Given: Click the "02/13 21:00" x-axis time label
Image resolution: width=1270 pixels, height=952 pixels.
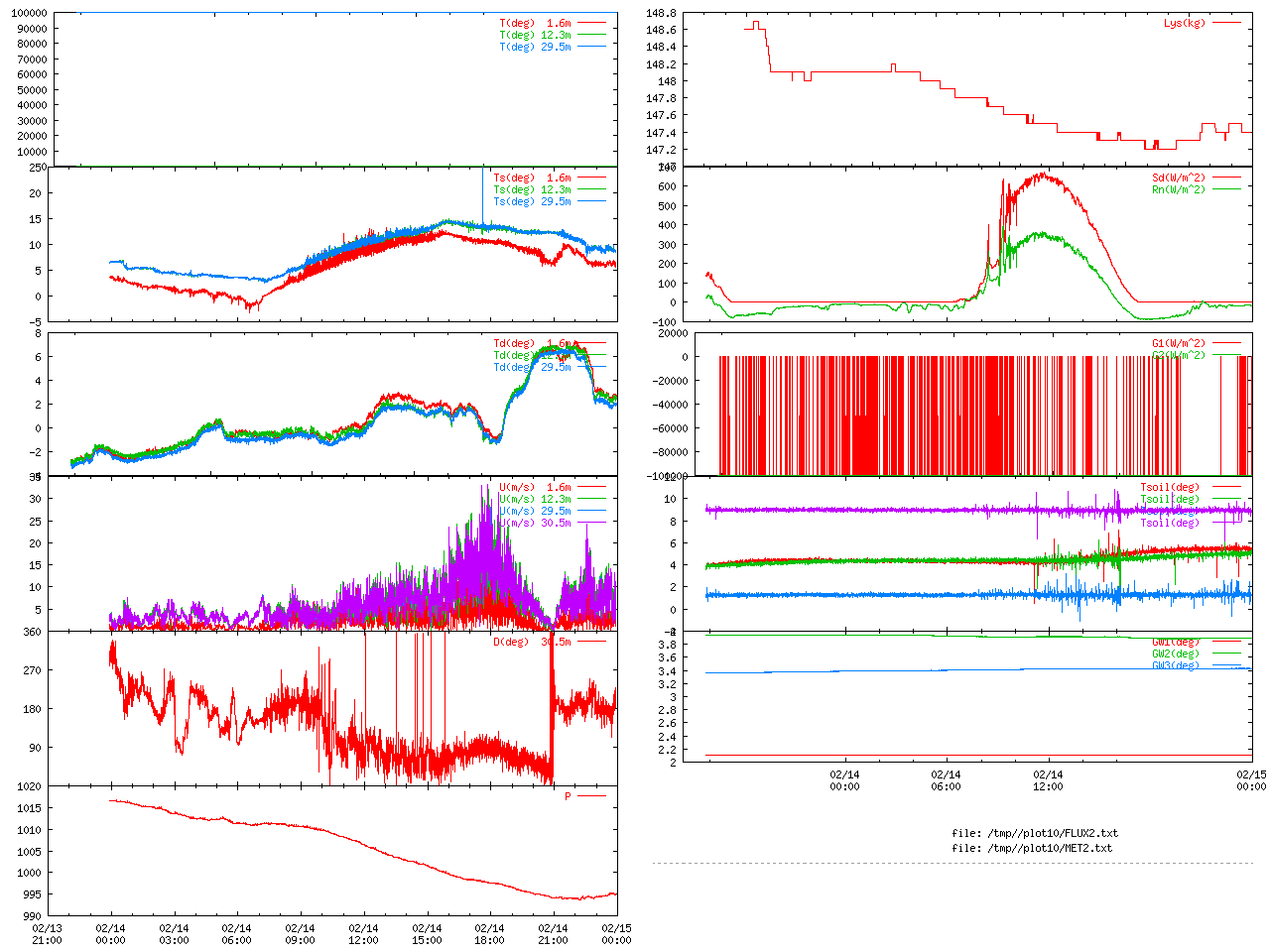Looking at the screenshot, I should pos(47,935).
